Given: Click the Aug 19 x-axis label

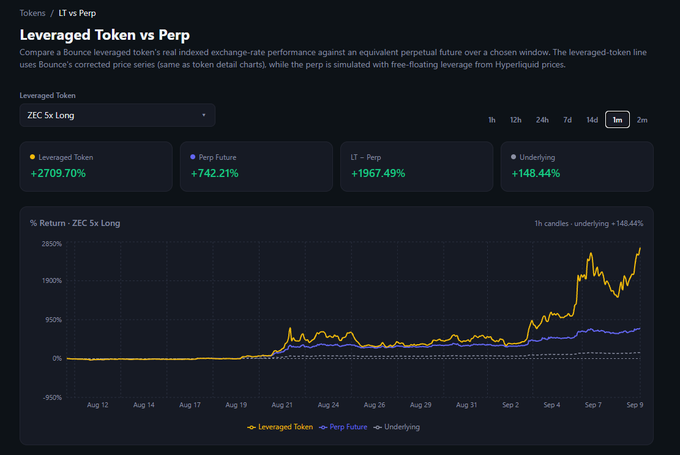Looking at the screenshot, I should 236,405.
